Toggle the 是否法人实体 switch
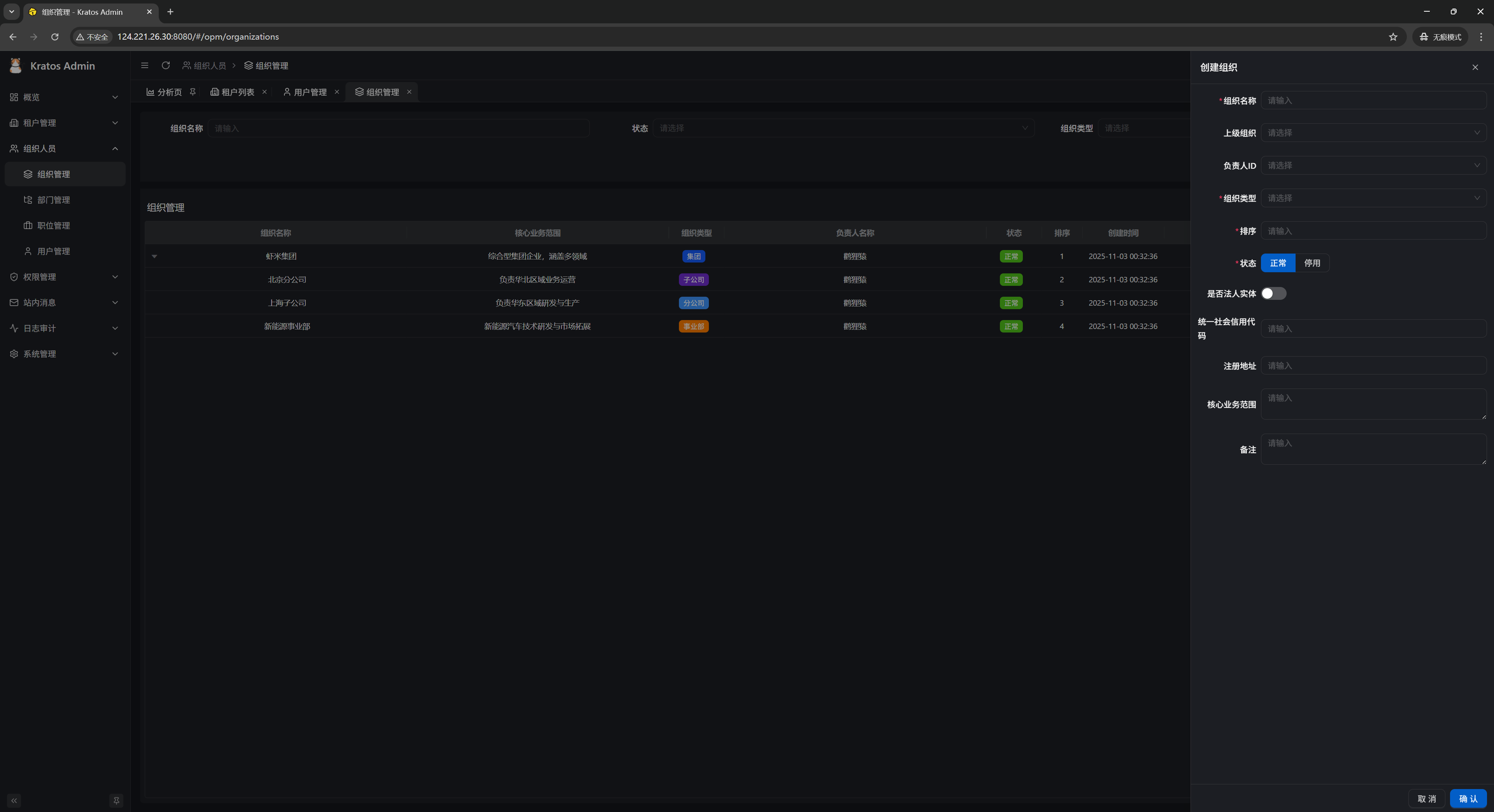This screenshot has height=812, width=1494. [1273, 293]
